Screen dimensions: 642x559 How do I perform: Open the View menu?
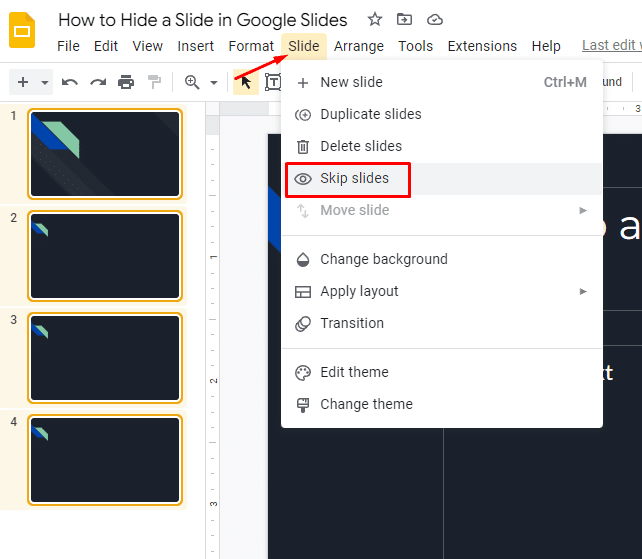tap(147, 46)
